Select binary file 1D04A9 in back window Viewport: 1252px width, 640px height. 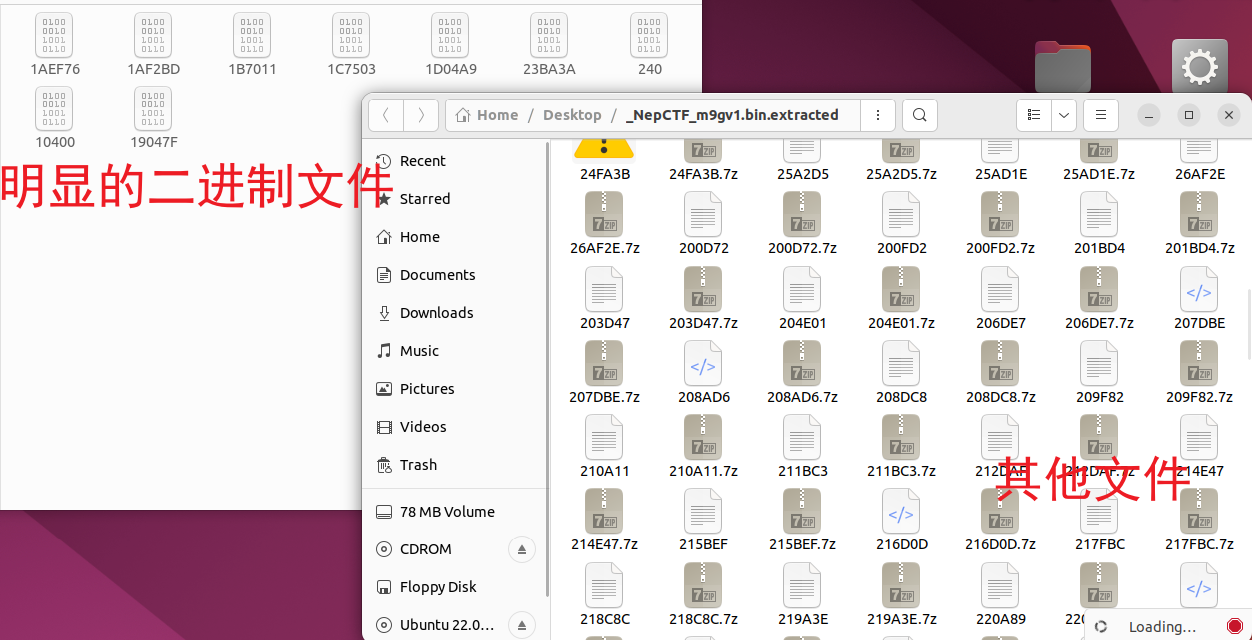pyautogui.click(x=450, y=44)
